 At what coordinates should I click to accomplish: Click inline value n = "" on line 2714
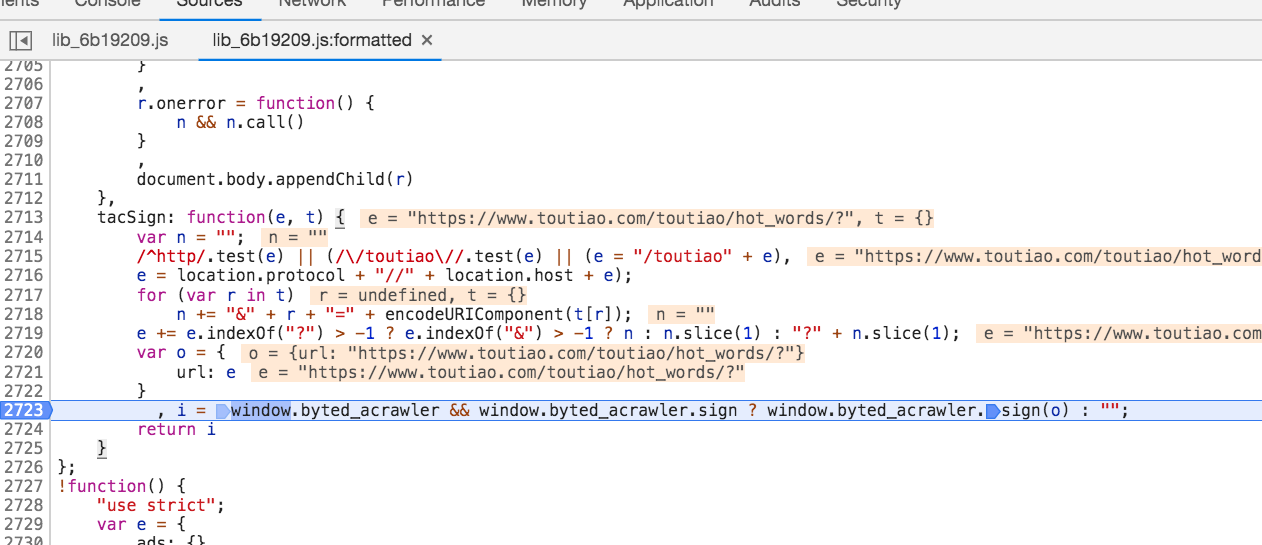click(295, 237)
